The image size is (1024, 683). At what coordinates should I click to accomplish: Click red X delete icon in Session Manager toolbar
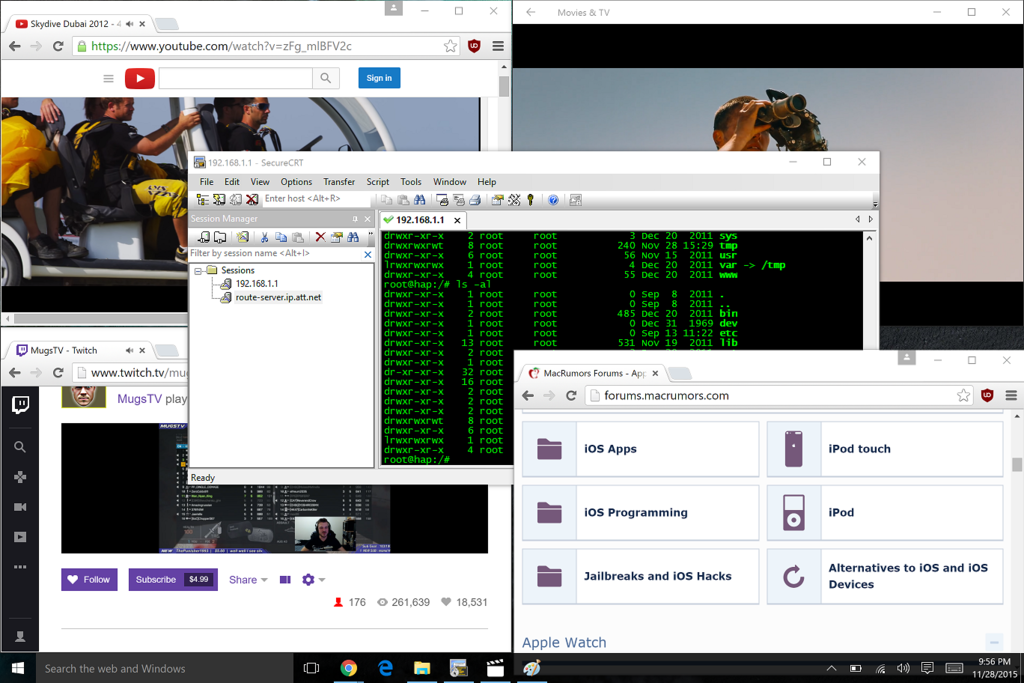[320, 237]
